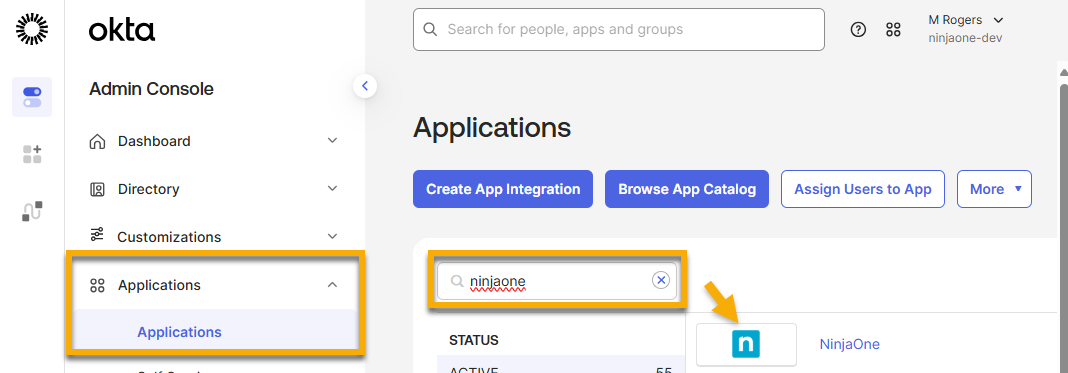The height and width of the screenshot is (373, 1068).
Task: Collapse the sidebar with the left chevron button
Action: [x=365, y=86]
